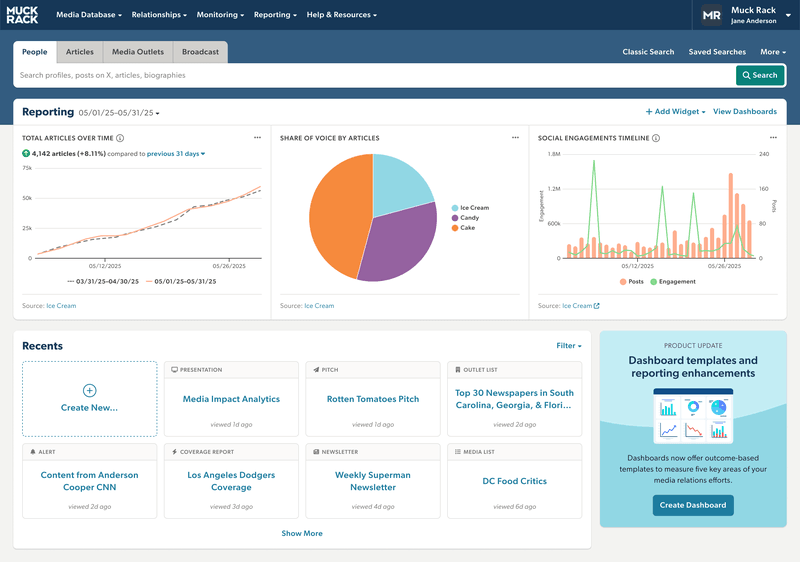The image size is (800, 562).
Task: Switch to the Articles search tab
Action: click(80, 52)
